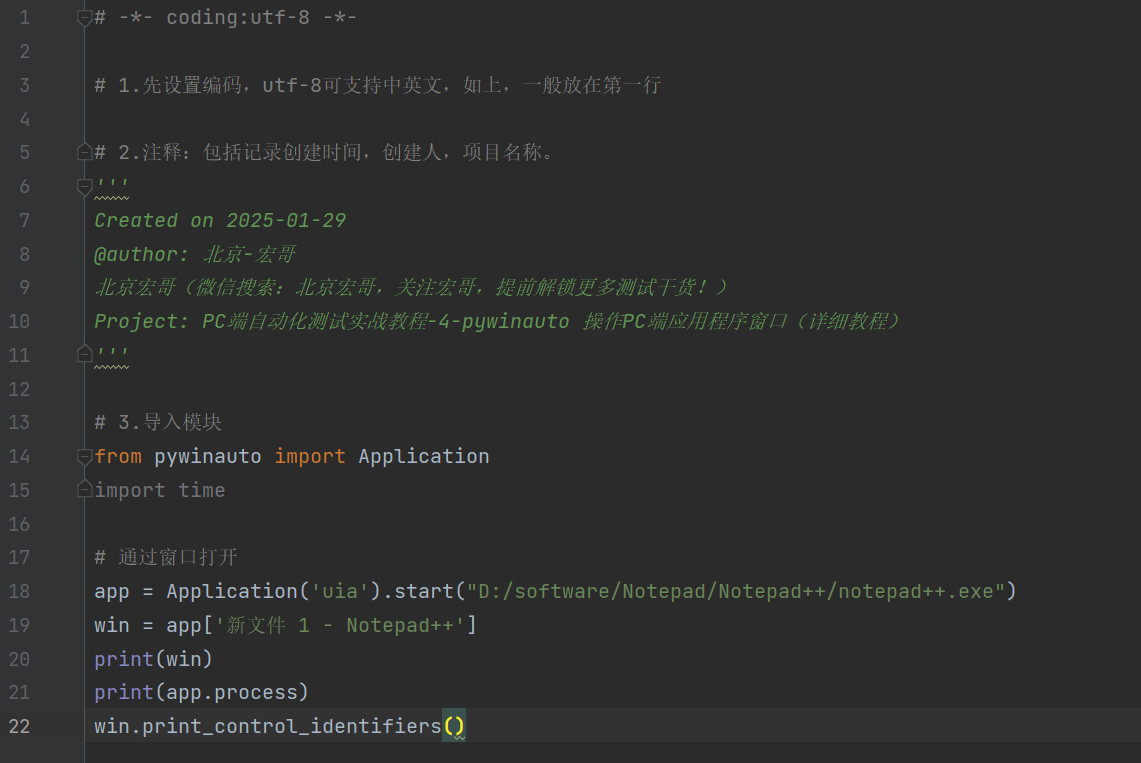Collapse the fold marker on line 1

click(x=84, y=18)
